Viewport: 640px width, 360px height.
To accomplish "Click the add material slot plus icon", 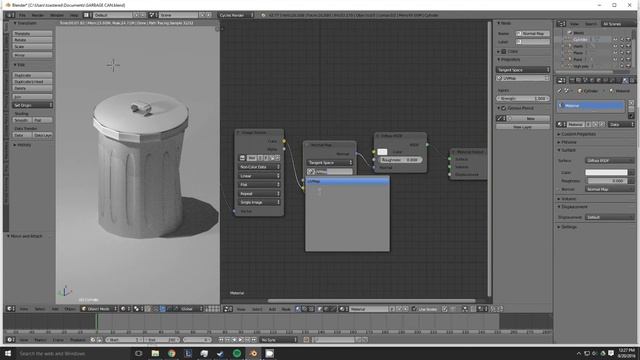I will (x=631, y=103).
